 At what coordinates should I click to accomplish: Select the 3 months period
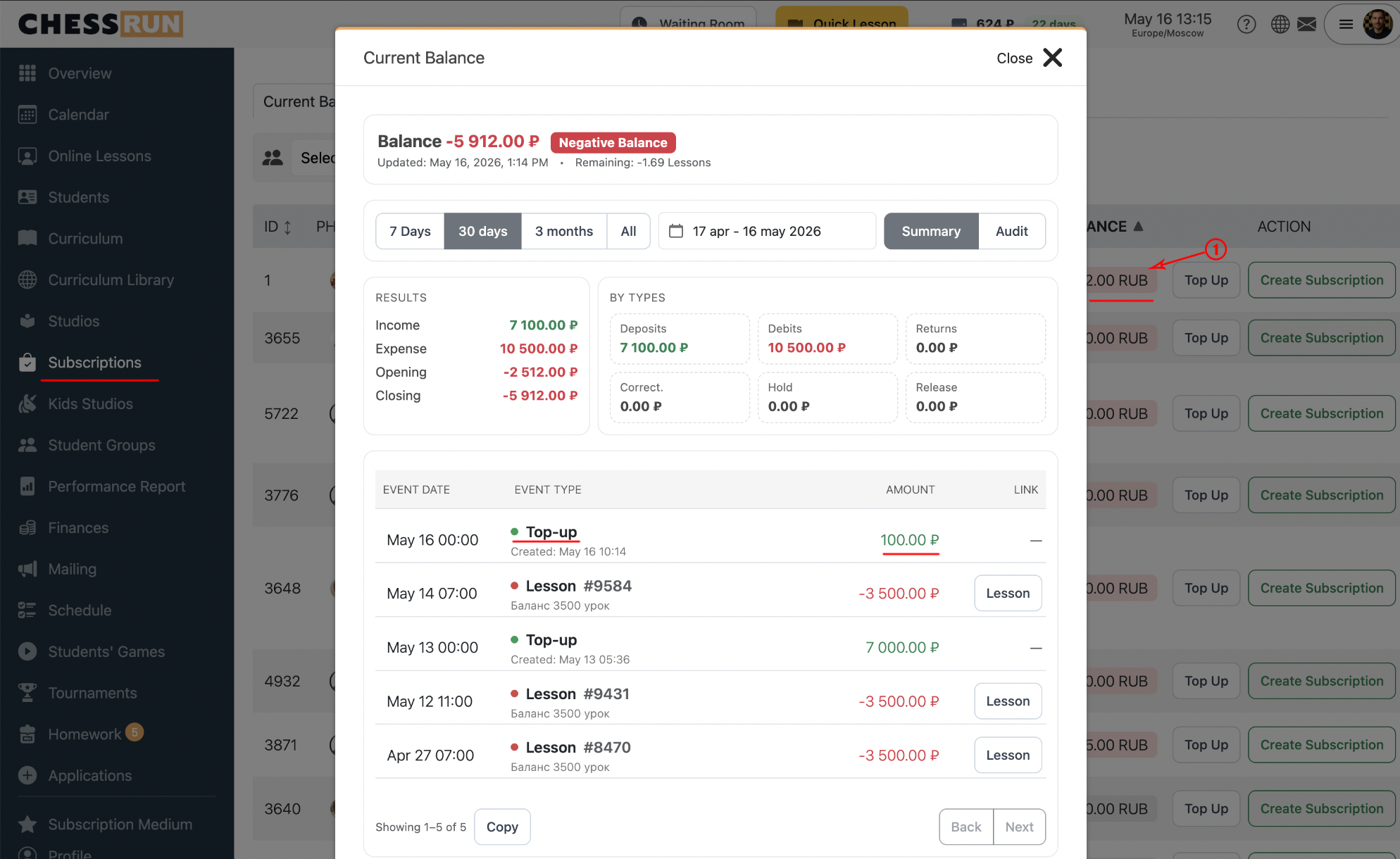(563, 231)
